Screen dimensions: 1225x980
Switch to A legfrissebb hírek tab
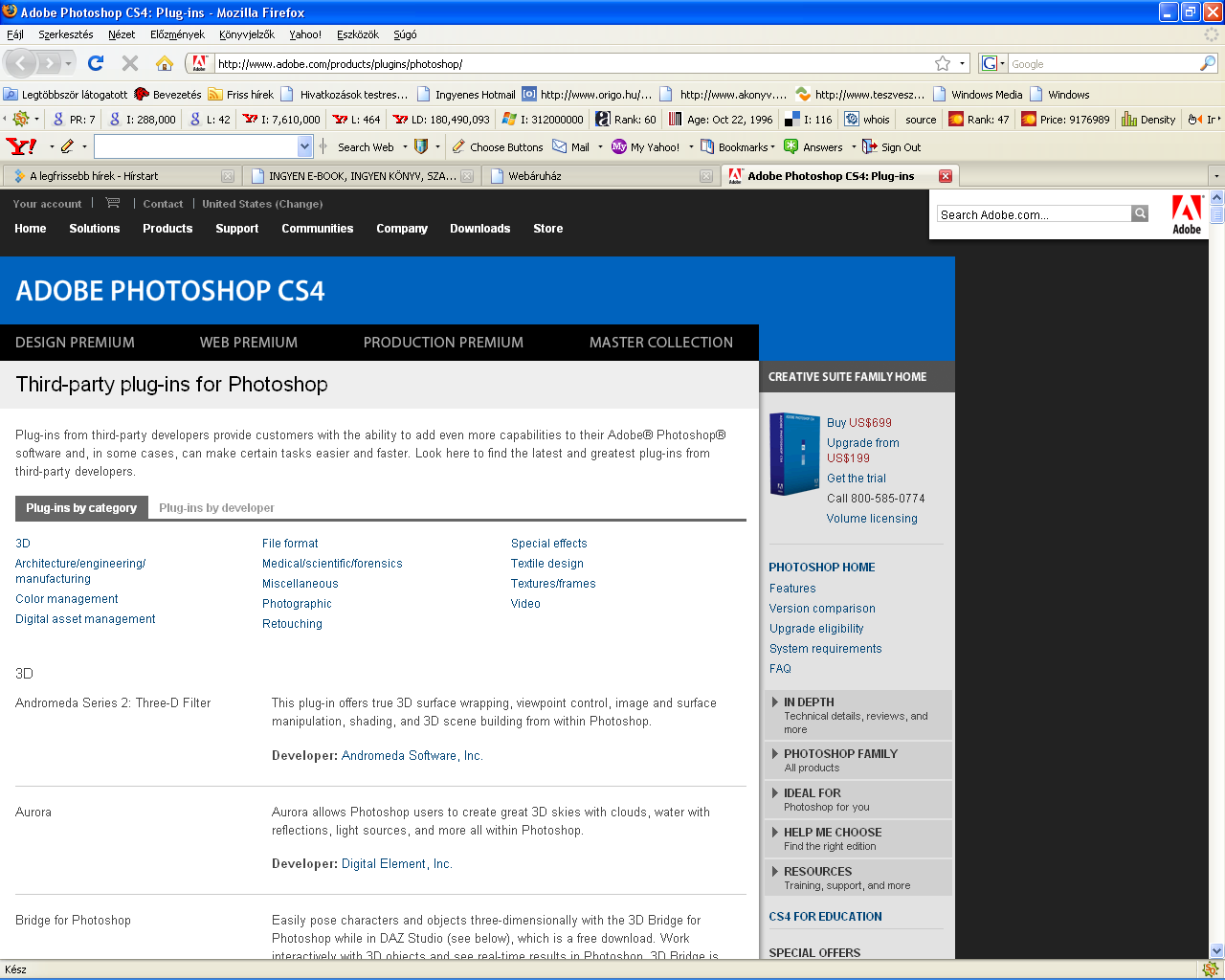pyautogui.click(x=122, y=176)
